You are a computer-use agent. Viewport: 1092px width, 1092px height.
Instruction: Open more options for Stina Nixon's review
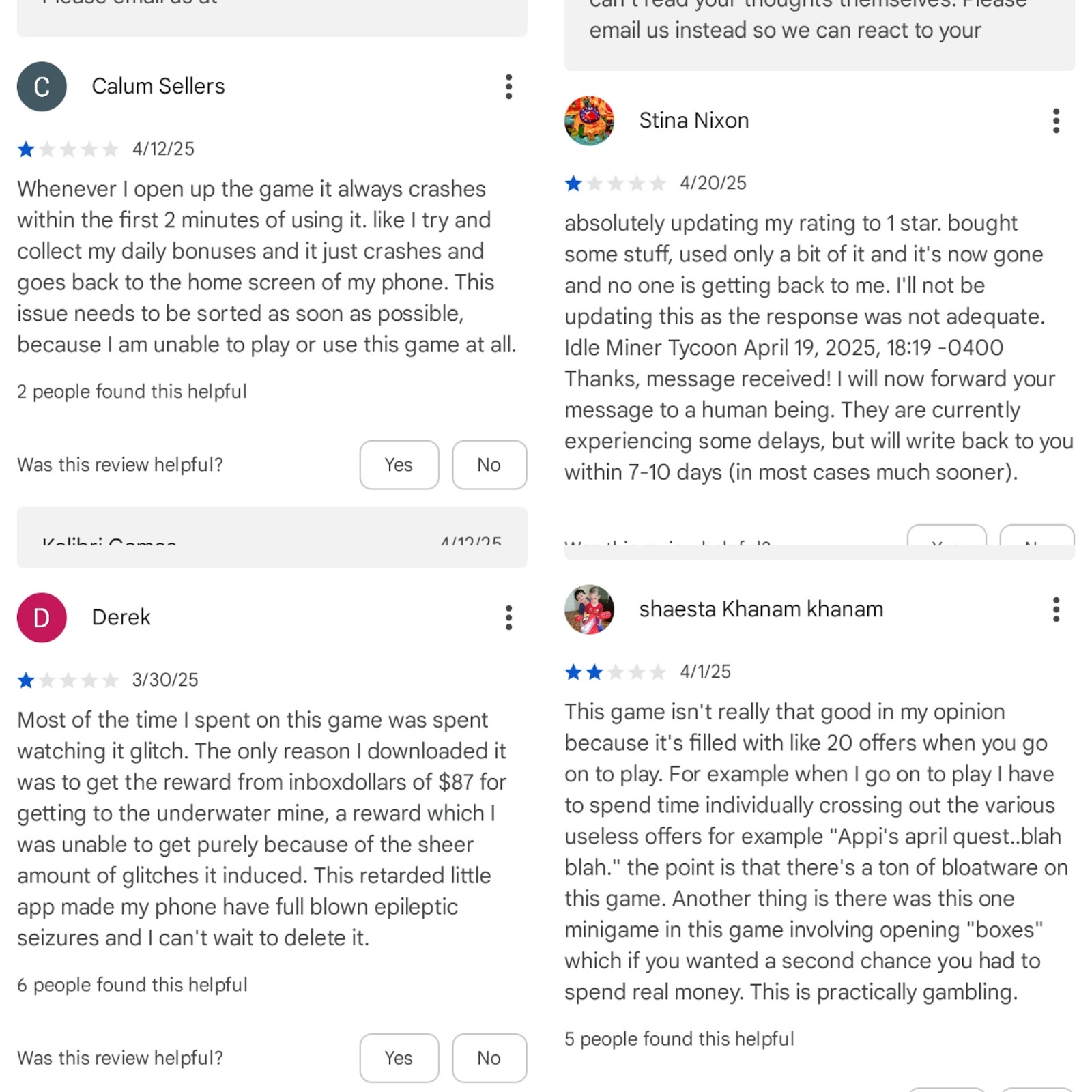click(1056, 121)
